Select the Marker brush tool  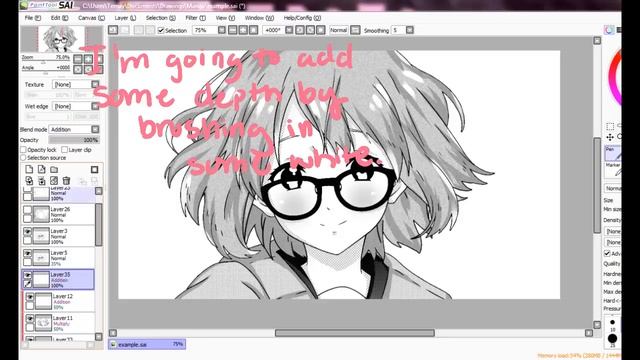(x=613, y=169)
